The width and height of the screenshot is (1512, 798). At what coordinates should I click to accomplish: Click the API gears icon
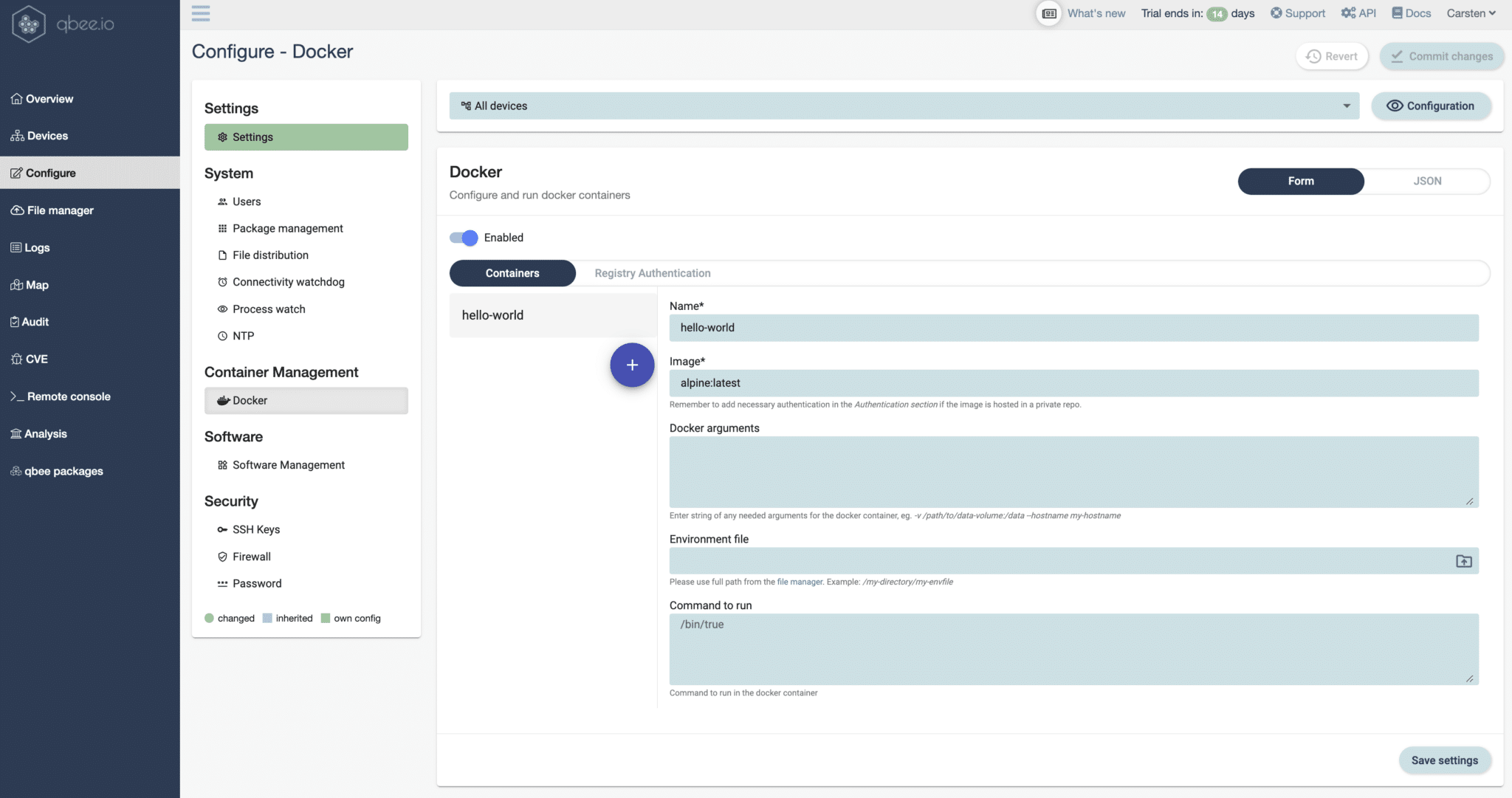coord(1348,13)
